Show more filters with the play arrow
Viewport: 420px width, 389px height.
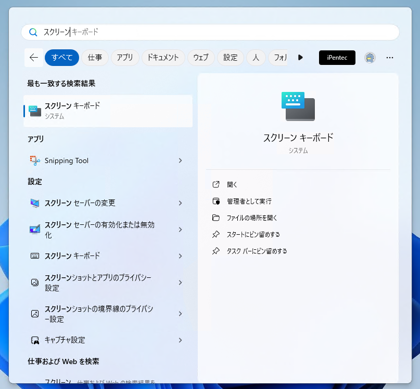pos(300,57)
